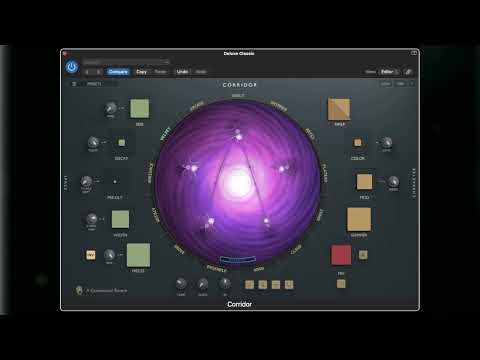The height and width of the screenshot is (360, 480).
Task: Open the preset name dropdown in header
Action: coord(126,62)
